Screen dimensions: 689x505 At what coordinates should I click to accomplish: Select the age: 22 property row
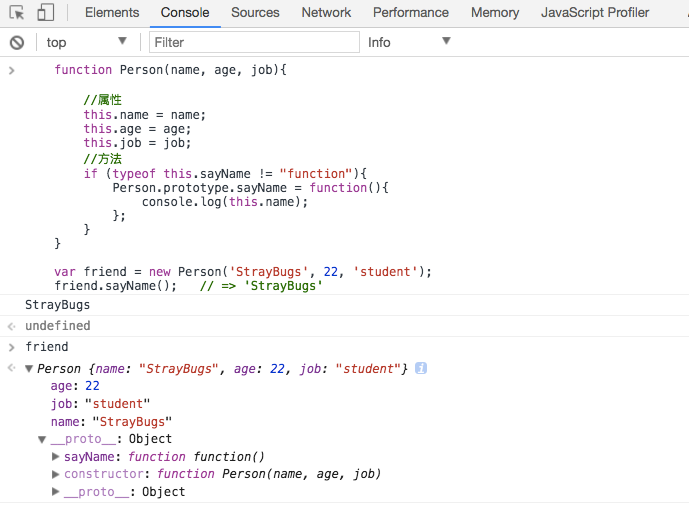[75, 386]
